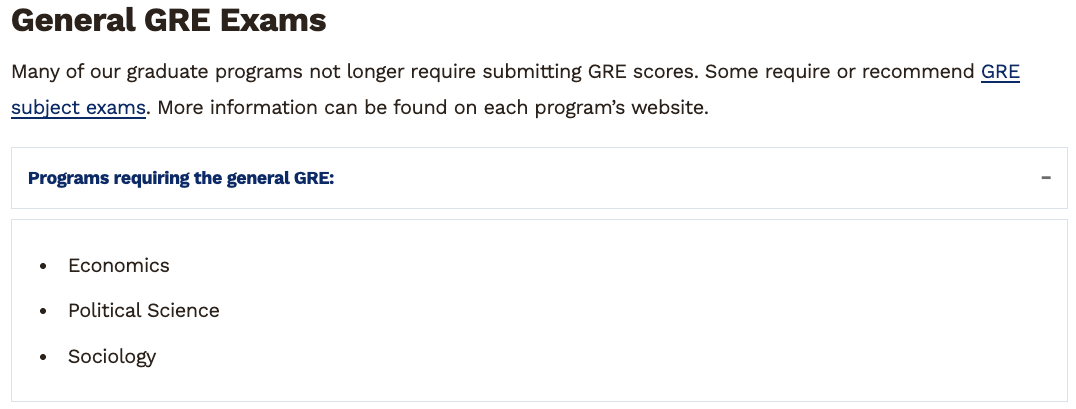
Task: Click the "Programs requiring the general GRE:" header
Action: (x=181, y=178)
